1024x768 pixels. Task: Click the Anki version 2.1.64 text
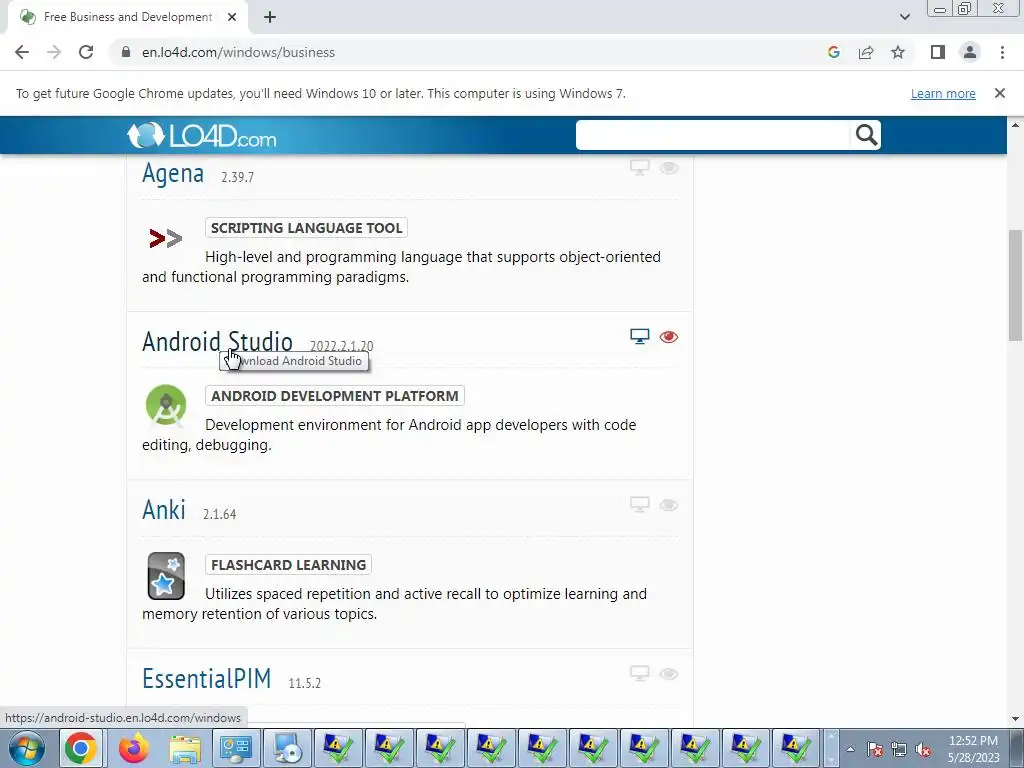pyautogui.click(x=219, y=514)
